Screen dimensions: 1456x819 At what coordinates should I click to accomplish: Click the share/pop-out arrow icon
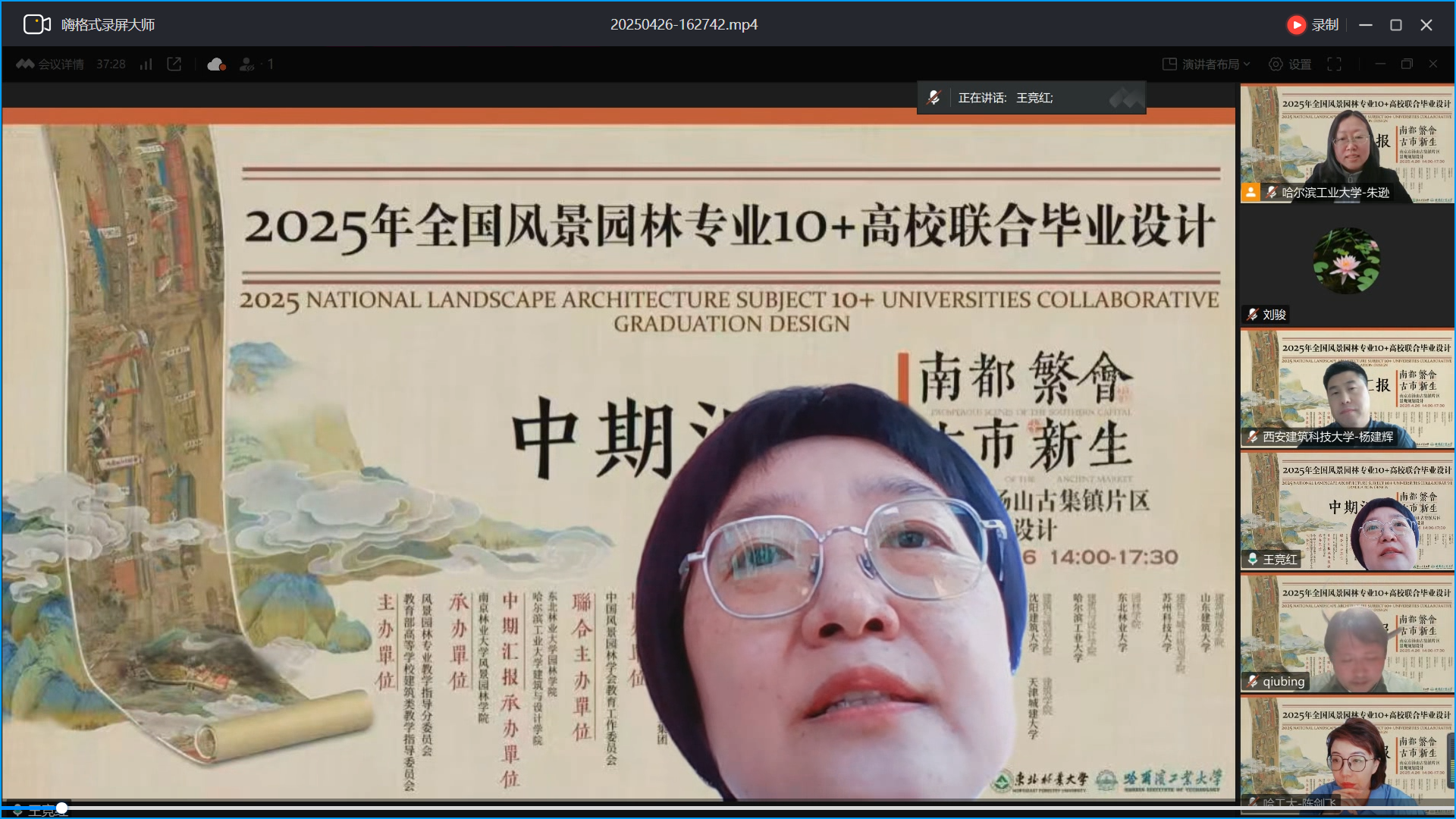tap(174, 64)
